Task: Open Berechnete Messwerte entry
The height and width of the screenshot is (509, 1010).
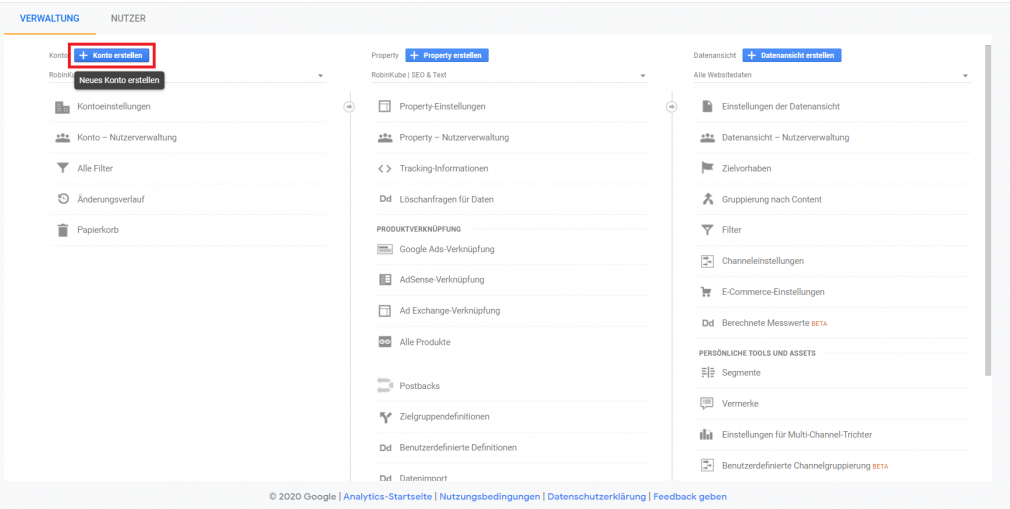Action: click(x=765, y=323)
